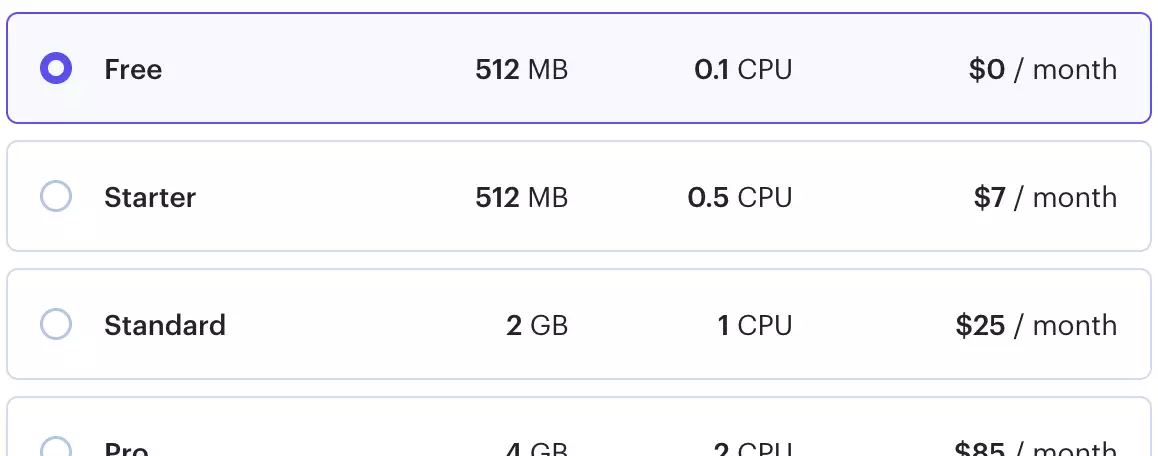The height and width of the screenshot is (456, 1158).
Task: Click 512 MB in the Starter row
Action: coord(521,197)
